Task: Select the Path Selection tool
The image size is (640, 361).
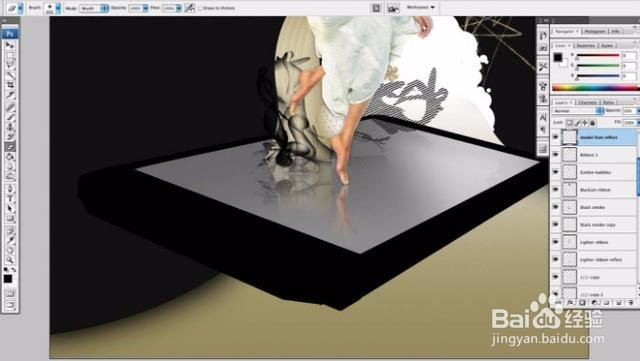Action: coord(10,209)
